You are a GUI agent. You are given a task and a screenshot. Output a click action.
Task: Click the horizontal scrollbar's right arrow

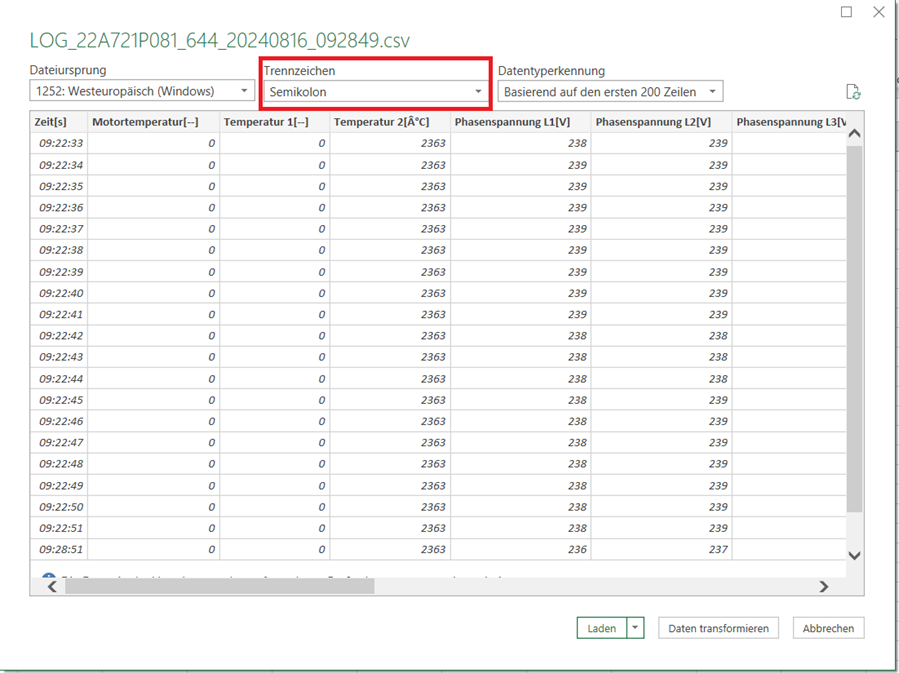tap(824, 587)
